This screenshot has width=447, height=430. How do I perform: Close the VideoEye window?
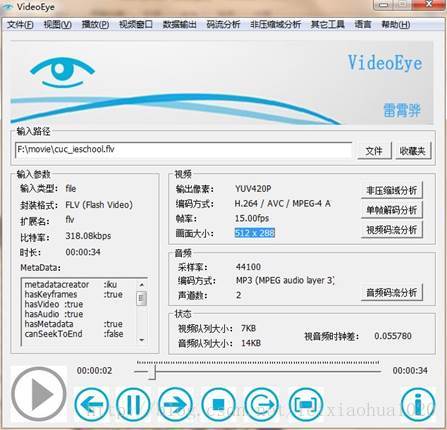click(429, 4)
